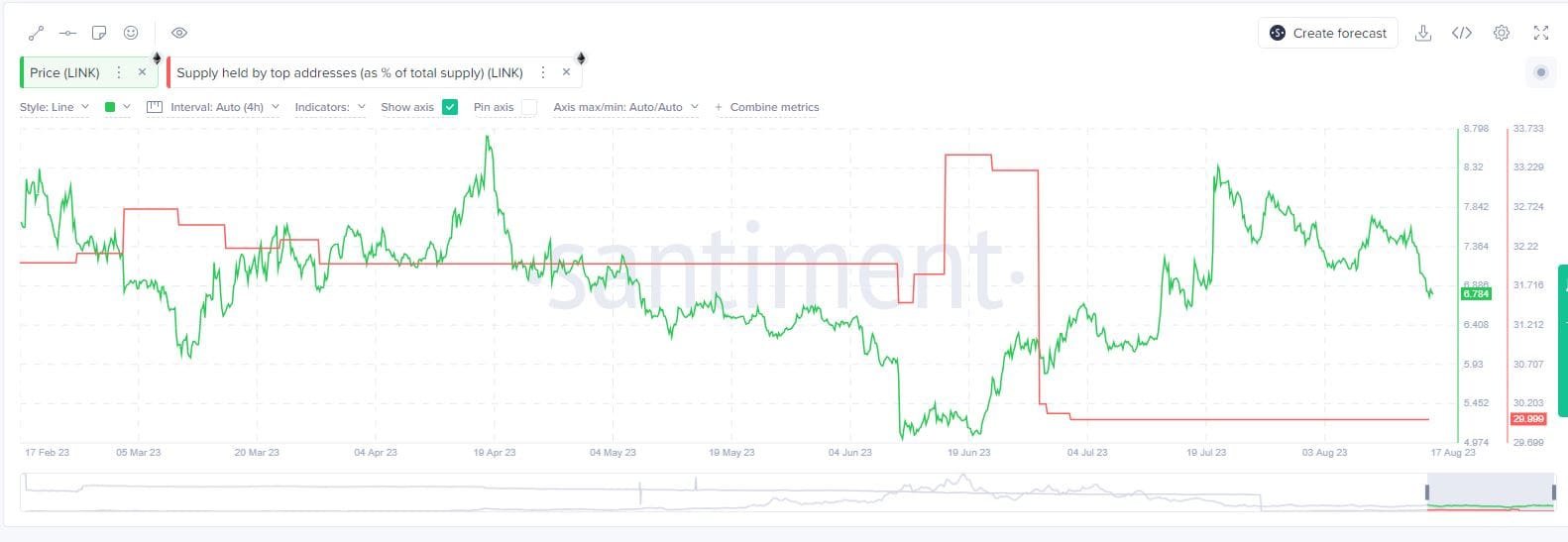This screenshot has height=542, width=1568.
Task: Download the chart data
Action: [x=1422, y=33]
